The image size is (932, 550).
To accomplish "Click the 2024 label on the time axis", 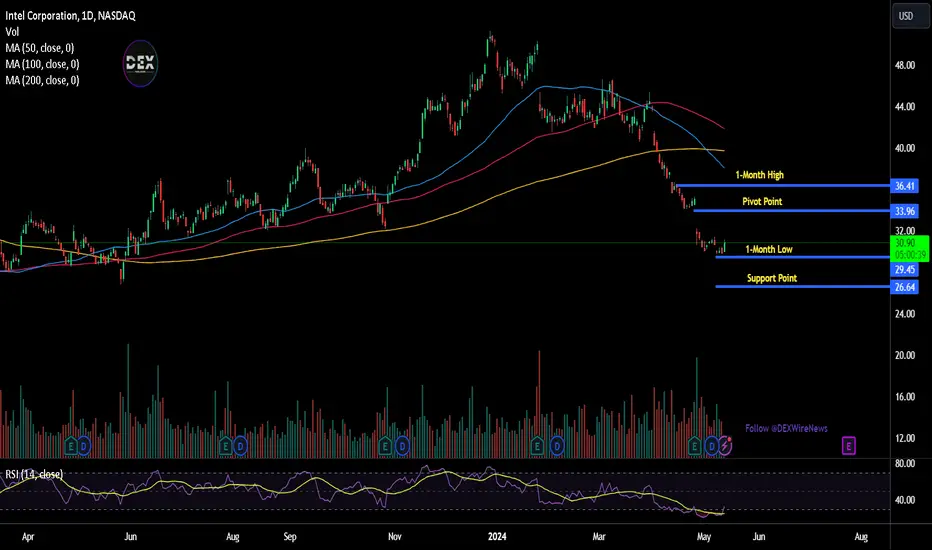I will (x=497, y=537).
